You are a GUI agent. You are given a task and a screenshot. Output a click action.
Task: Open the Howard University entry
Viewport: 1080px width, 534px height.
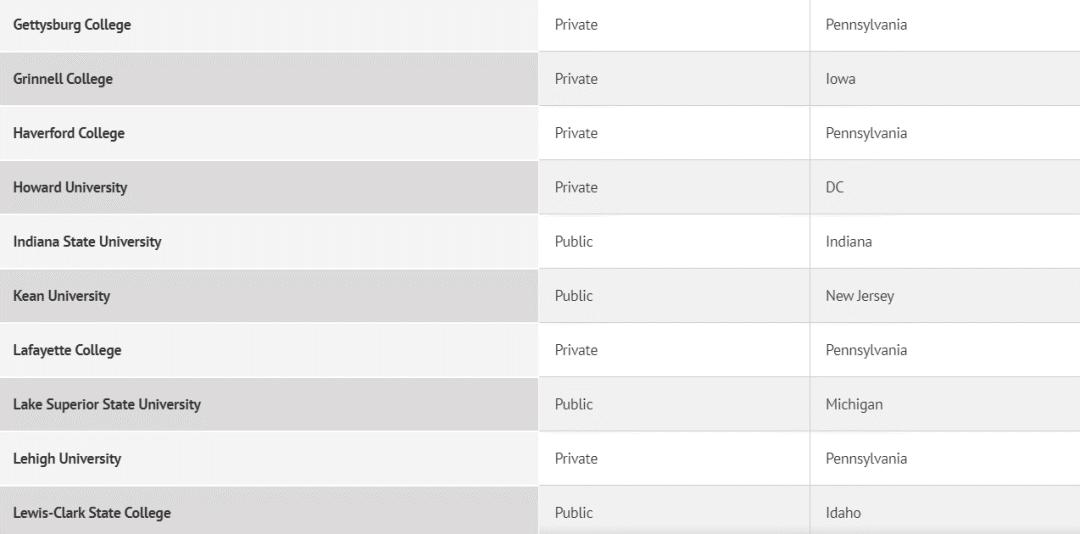pos(70,187)
